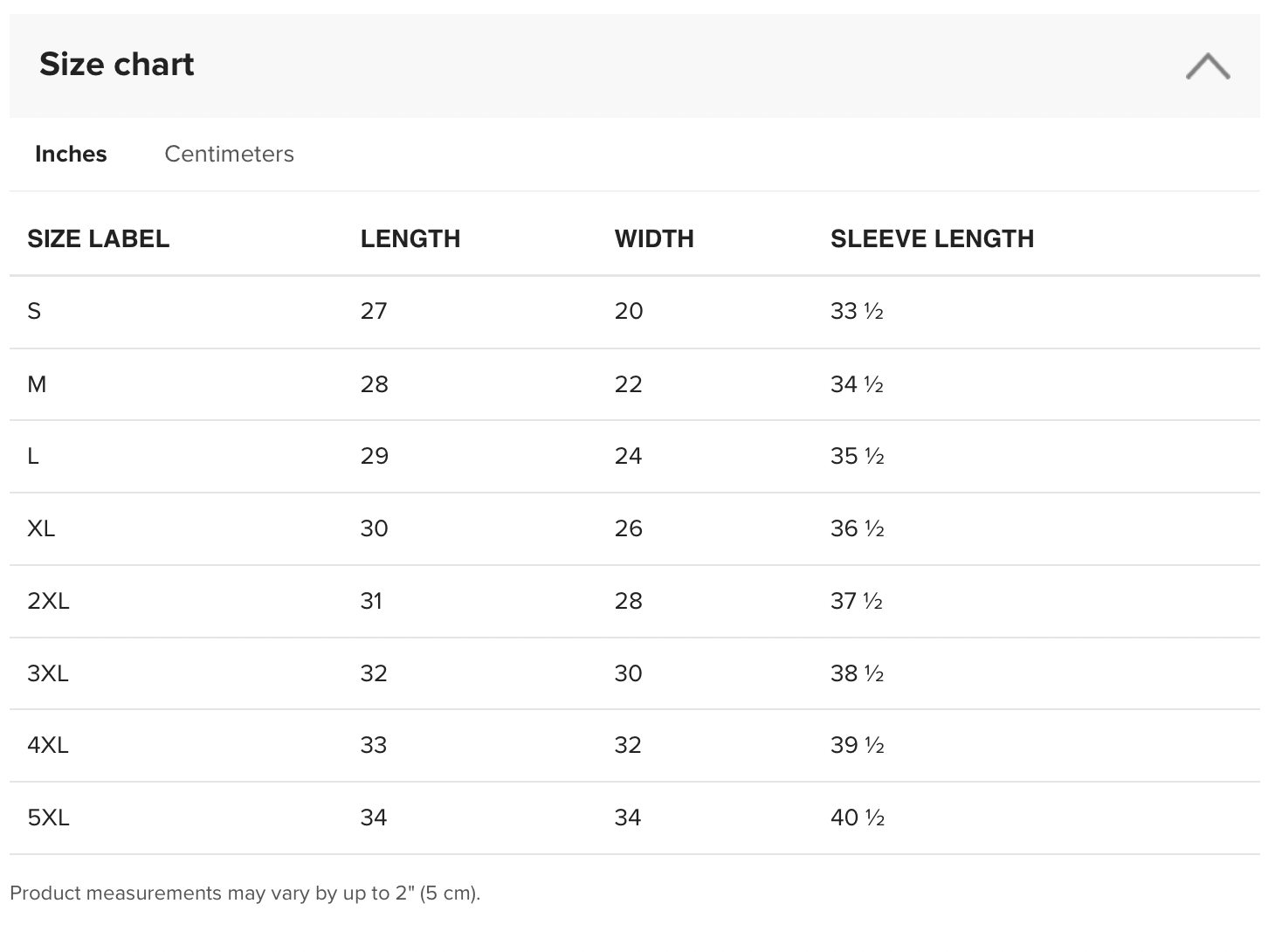Select the S size row label
This screenshot has height=952, width=1275.
click(34, 312)
